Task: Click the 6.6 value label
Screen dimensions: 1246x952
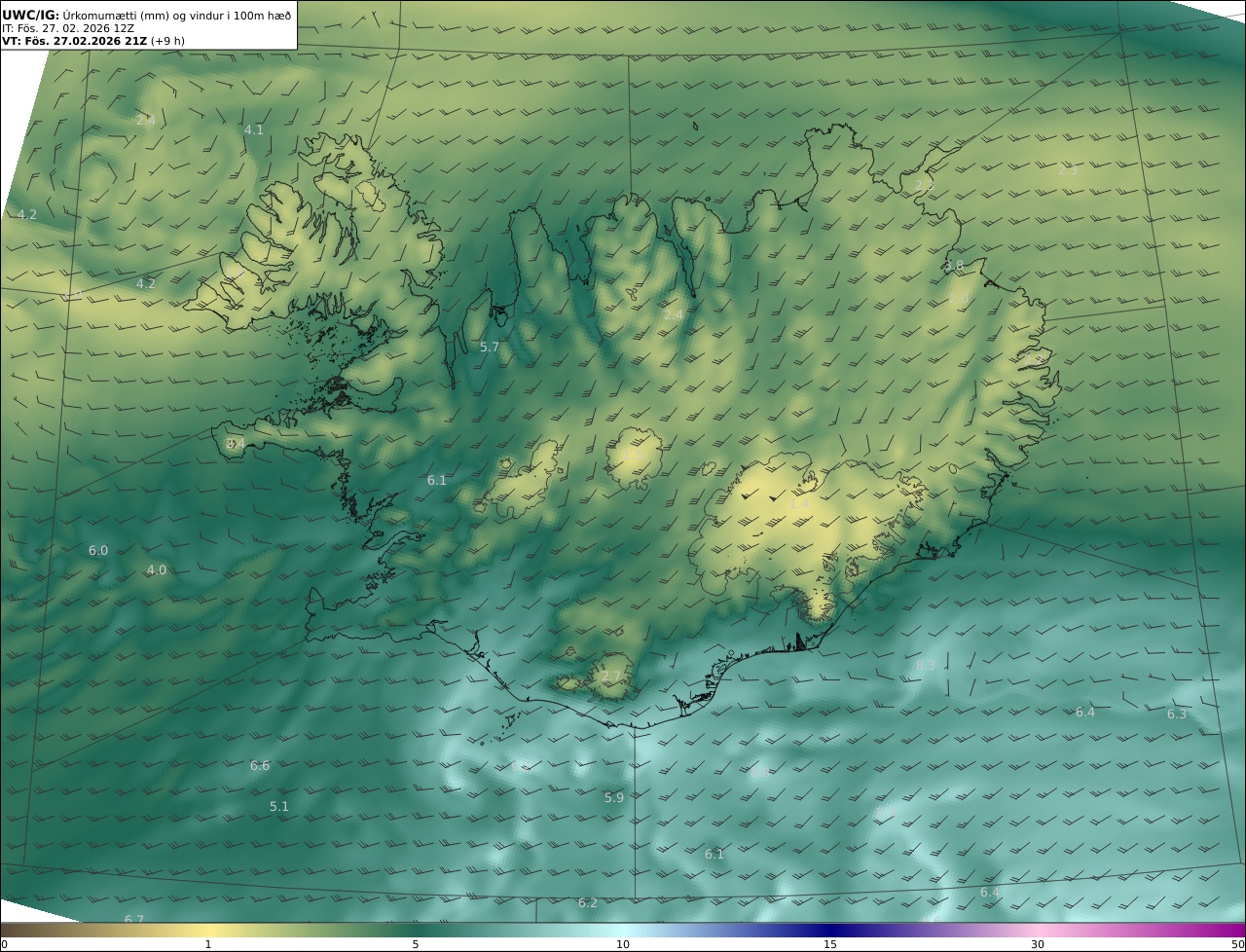Action: click(x=260, y=765)
